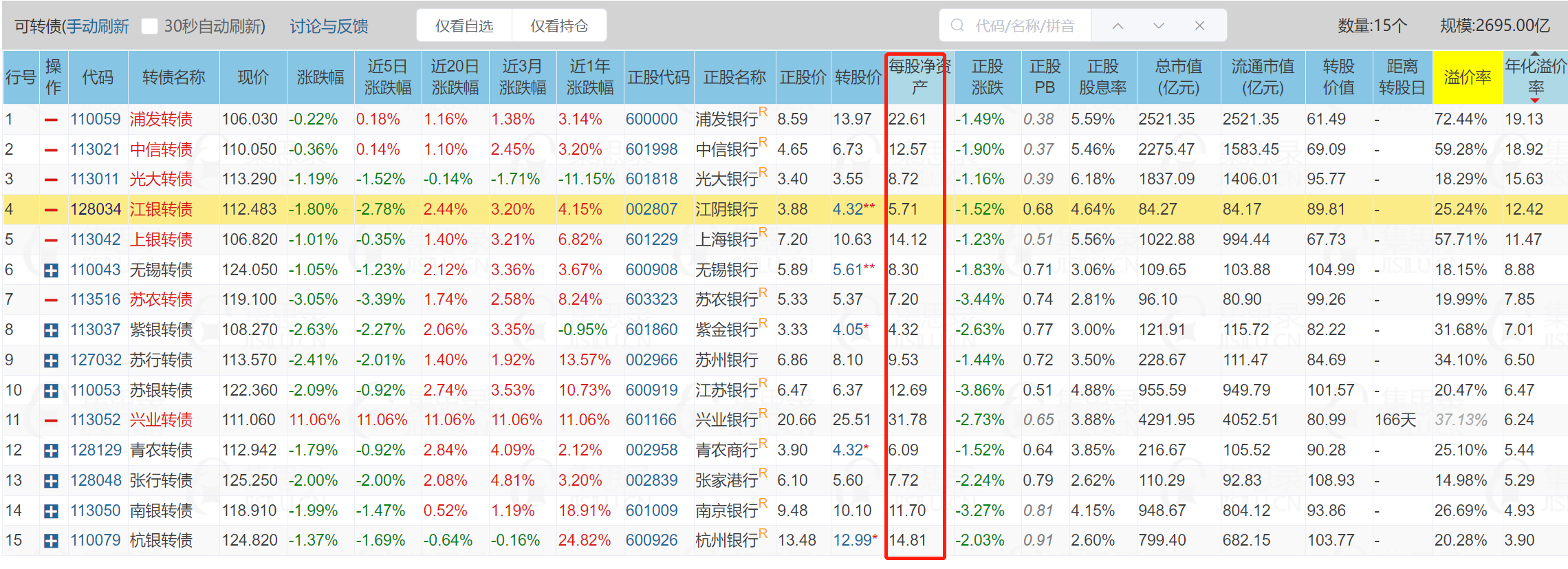Enable the 30秒自动刷新 checkbox

click(149, 26)
